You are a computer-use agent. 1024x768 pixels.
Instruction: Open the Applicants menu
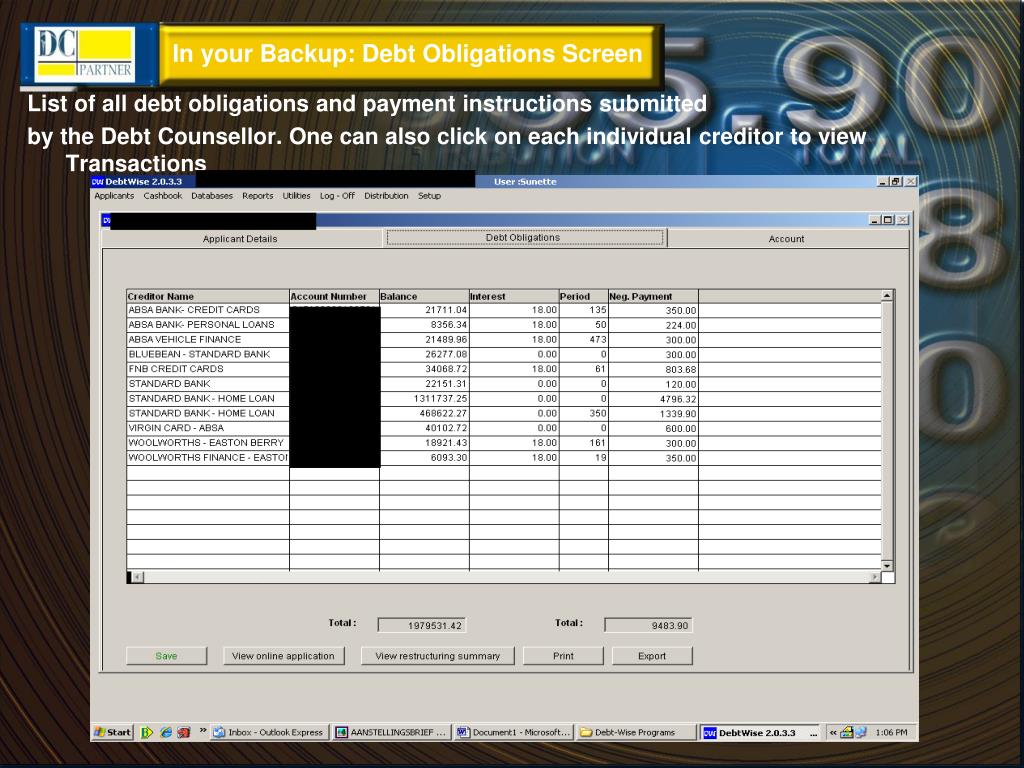[114, 196]
